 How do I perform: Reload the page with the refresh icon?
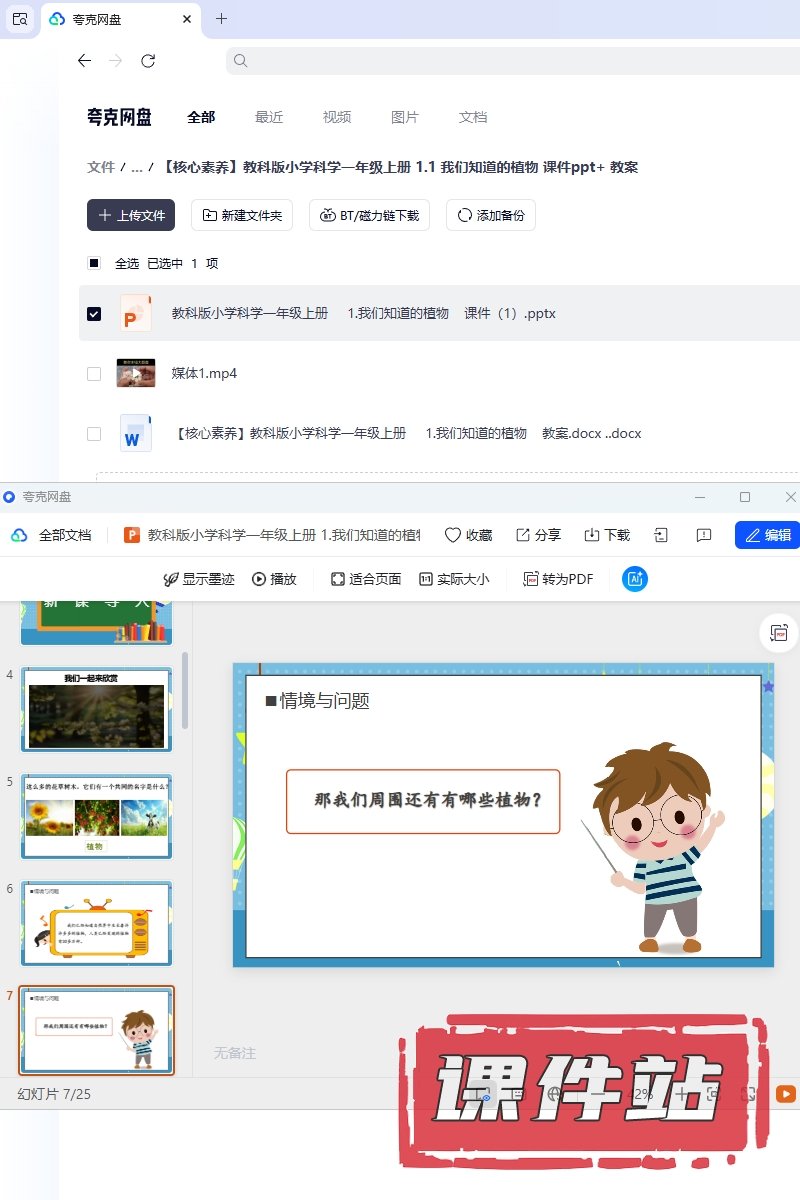(x=148, y=61)
